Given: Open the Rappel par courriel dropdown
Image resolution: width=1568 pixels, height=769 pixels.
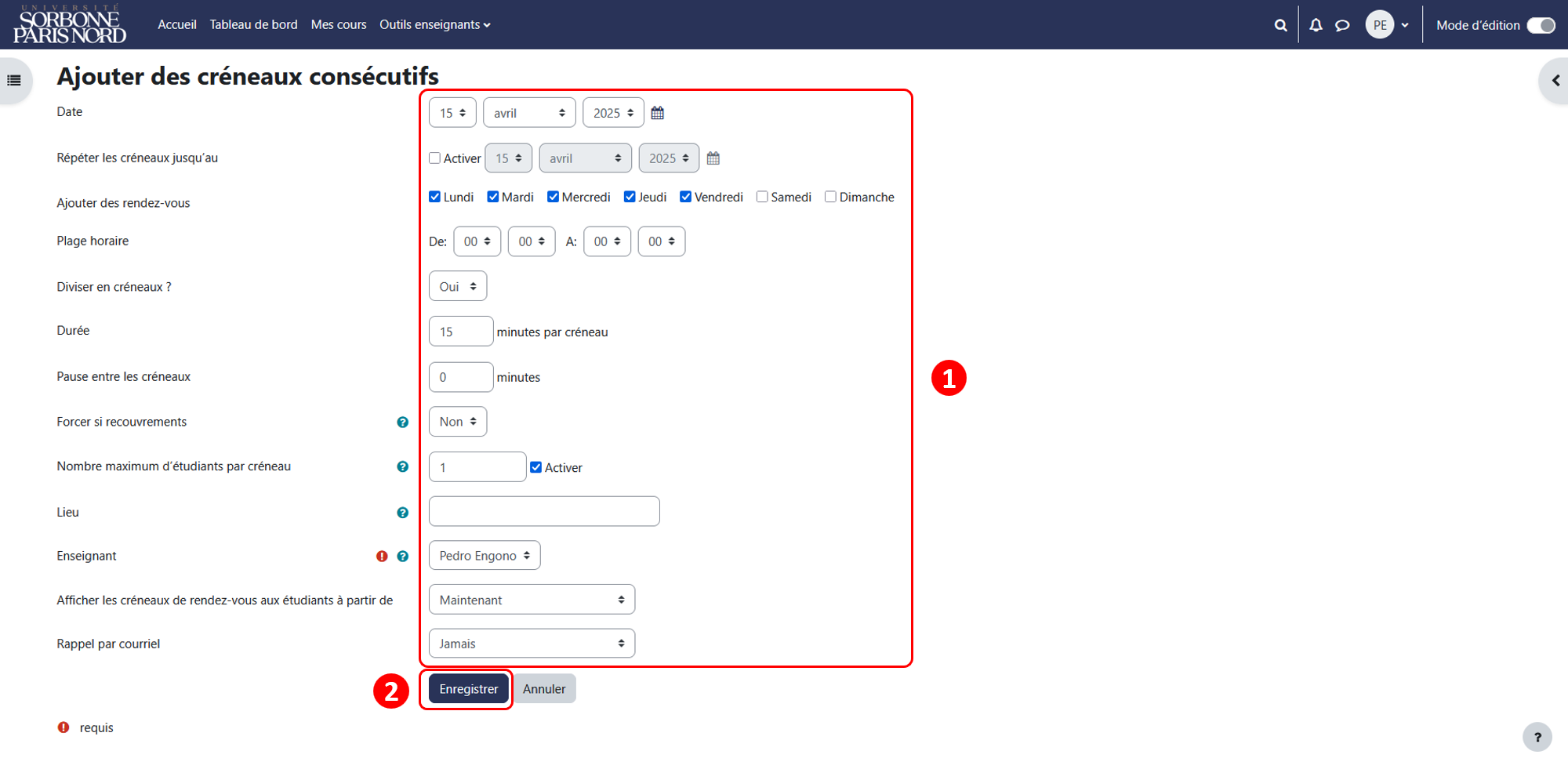Looking at the screenshot, I should click(532, 644).
